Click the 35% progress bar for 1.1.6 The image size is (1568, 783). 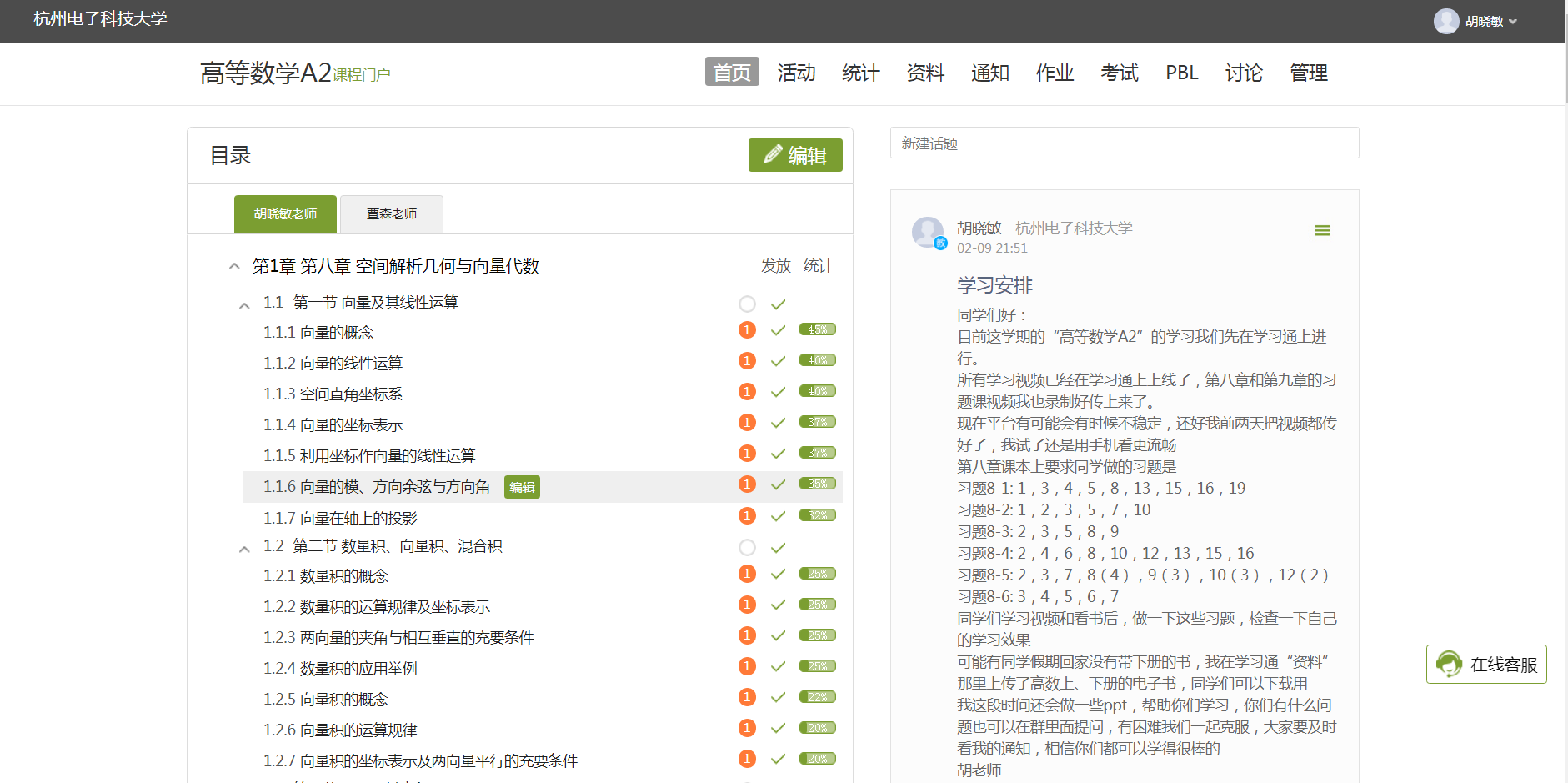[x=818, y=484]
